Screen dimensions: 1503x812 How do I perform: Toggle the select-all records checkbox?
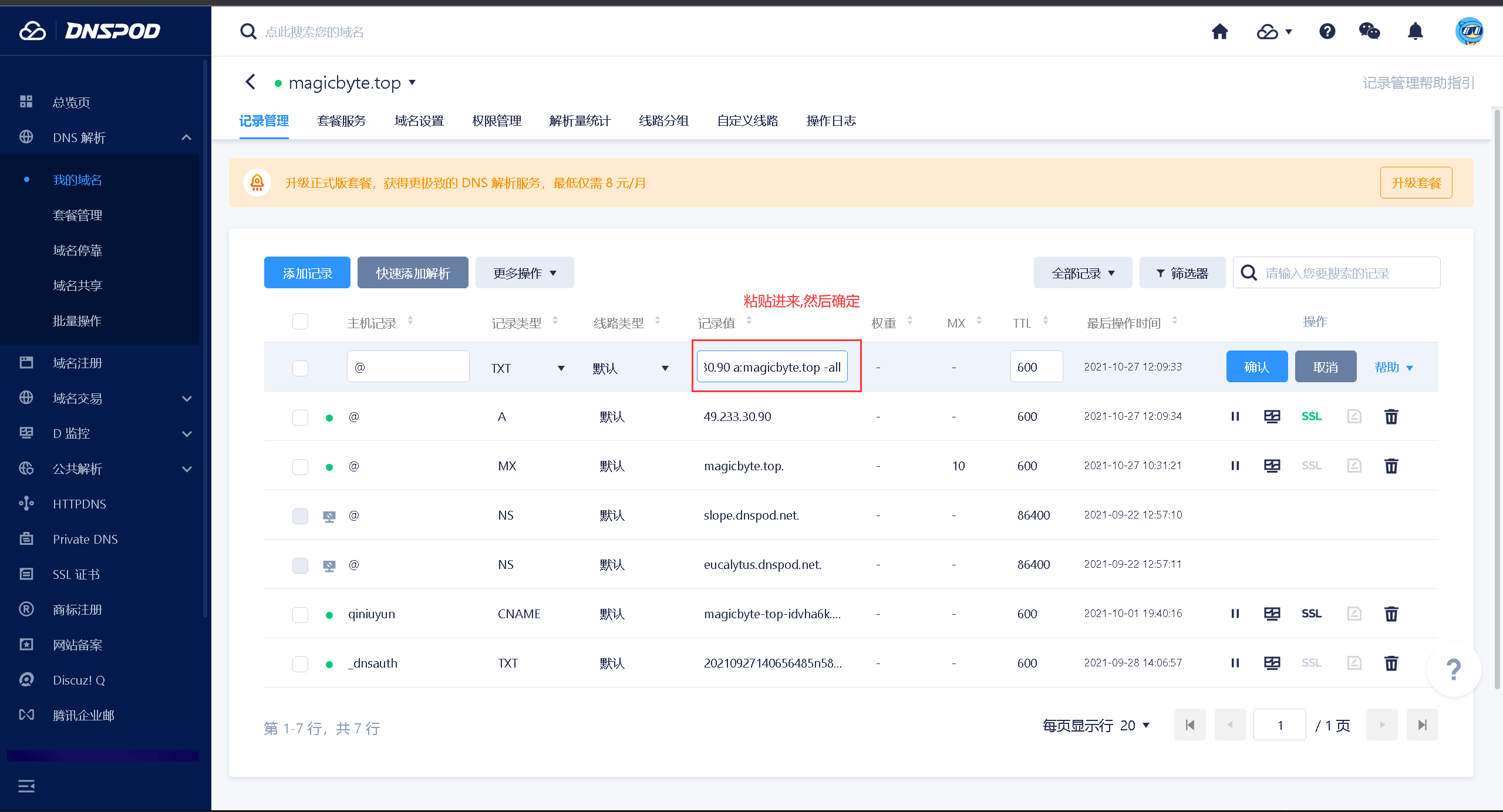click(300, 321)
